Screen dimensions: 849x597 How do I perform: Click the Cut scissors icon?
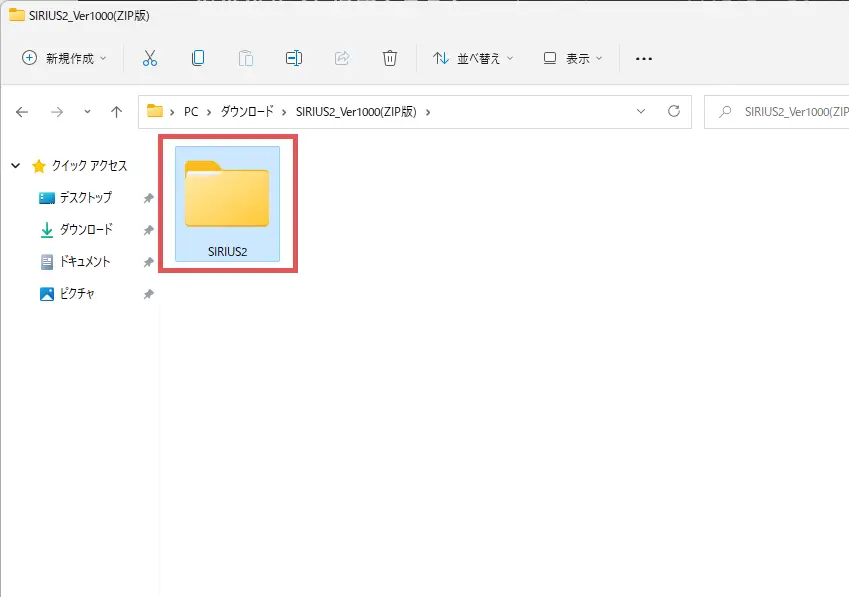[150, 58]
